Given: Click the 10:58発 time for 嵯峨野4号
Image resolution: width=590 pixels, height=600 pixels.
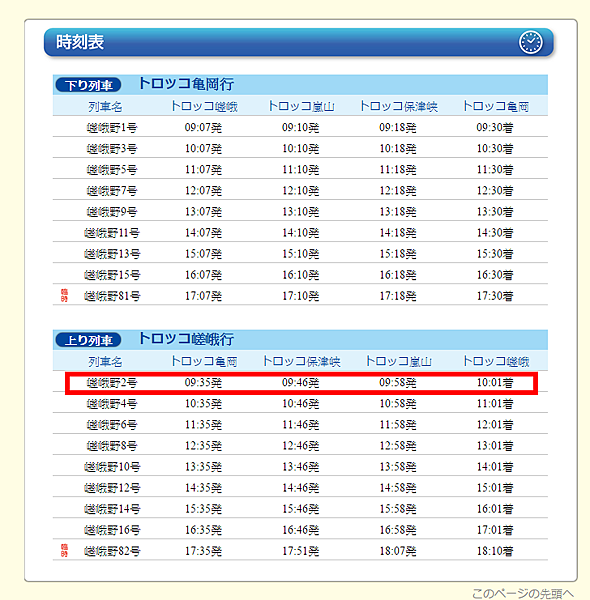Looking at the screenshot, I should [x=398, y=404].
